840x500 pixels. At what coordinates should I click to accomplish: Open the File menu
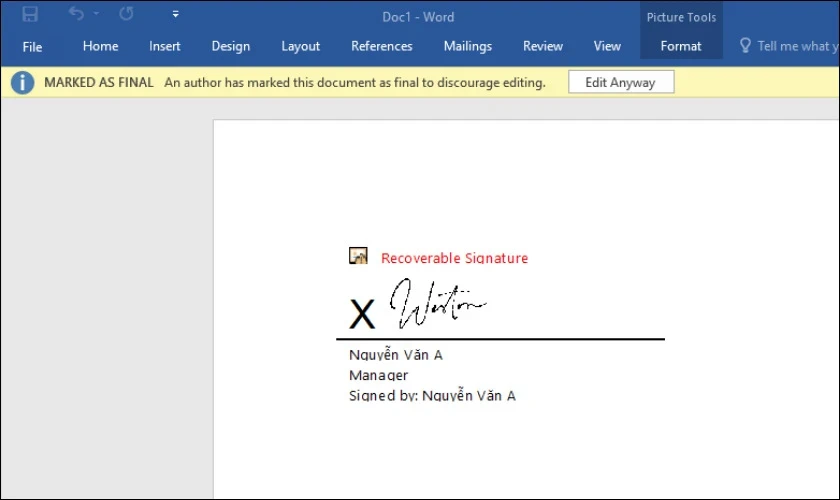coord(32,46)
